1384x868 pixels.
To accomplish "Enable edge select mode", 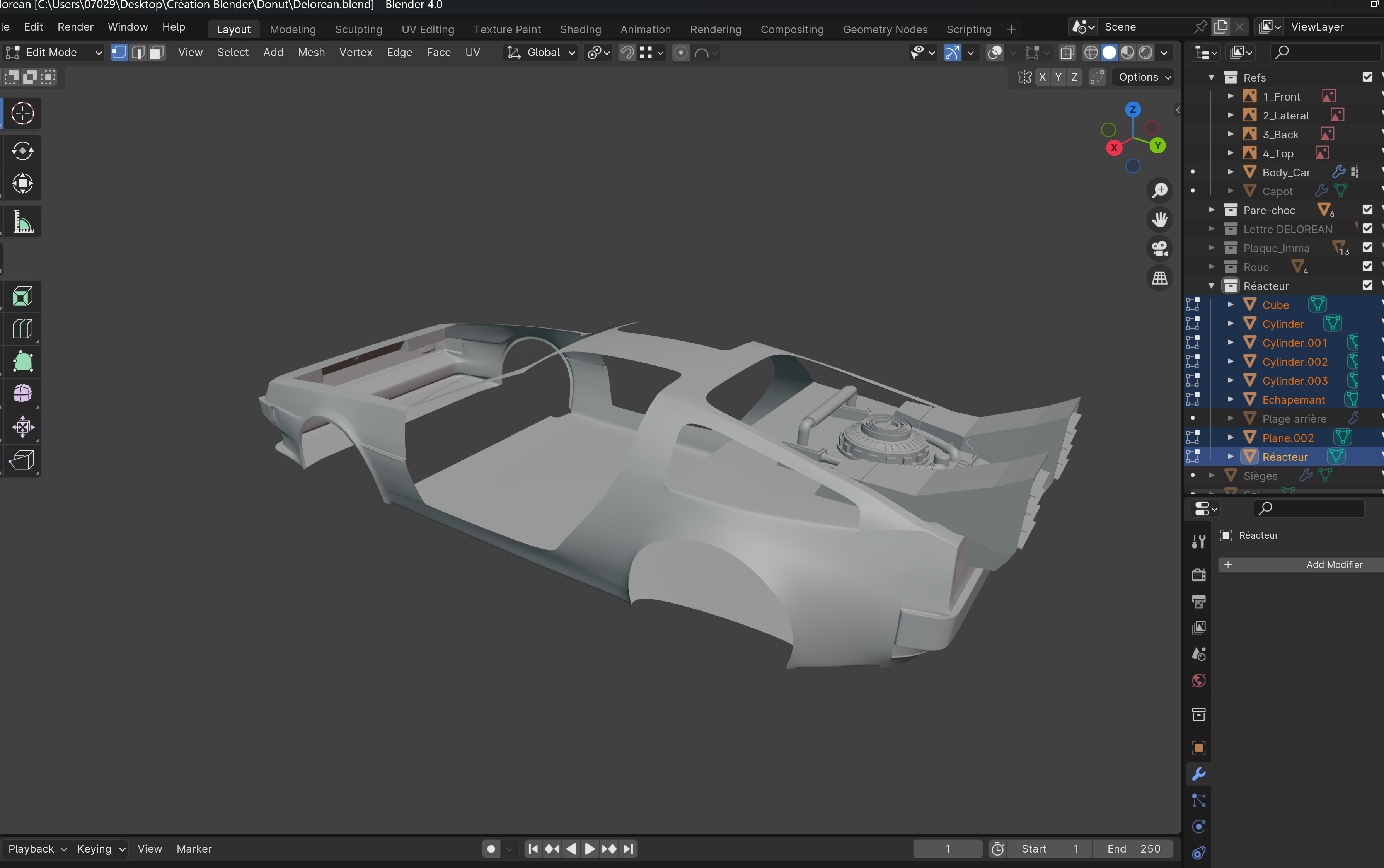I will click(138, 52).
